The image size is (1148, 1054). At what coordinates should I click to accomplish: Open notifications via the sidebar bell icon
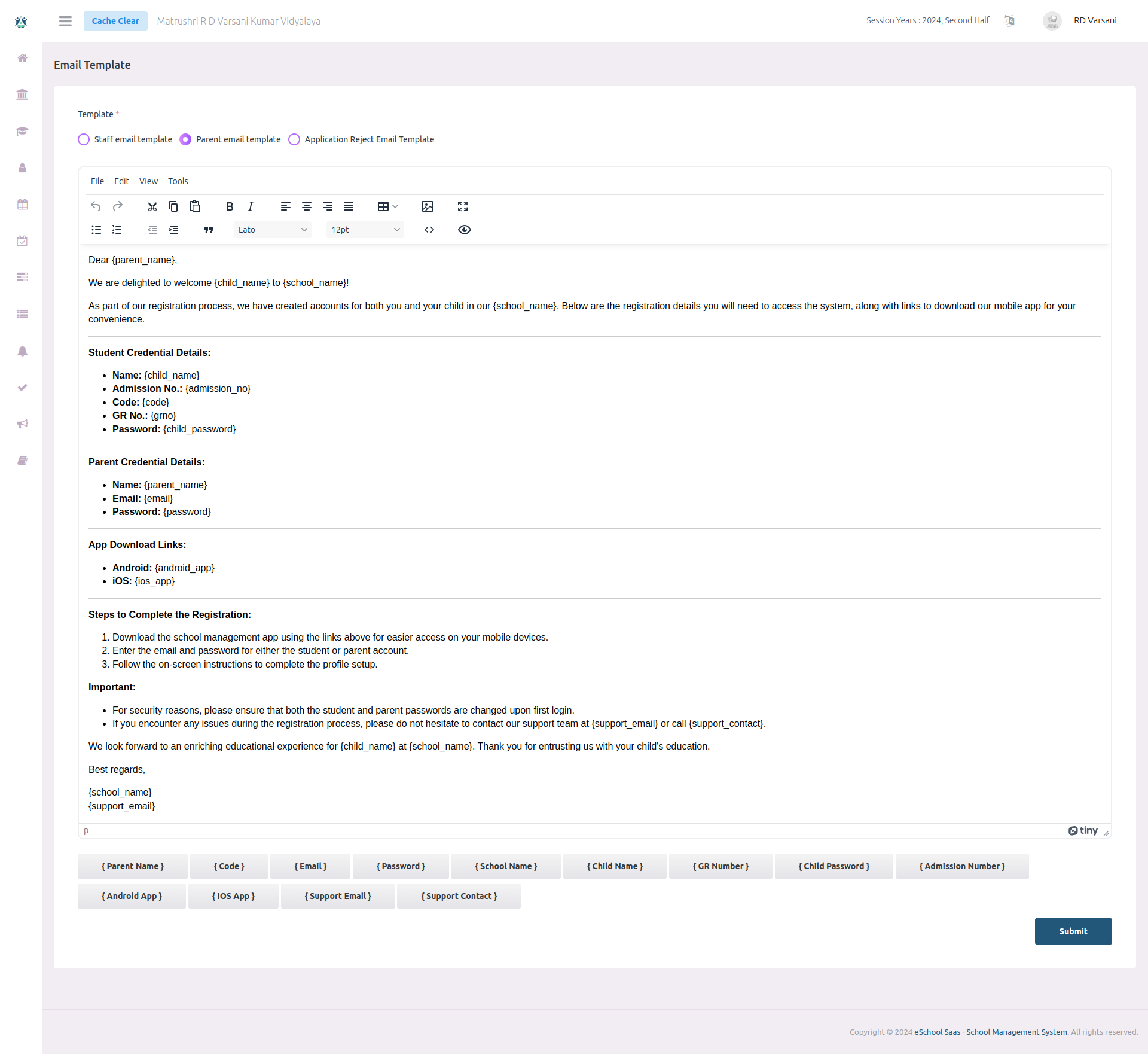(x=22, y=351)
